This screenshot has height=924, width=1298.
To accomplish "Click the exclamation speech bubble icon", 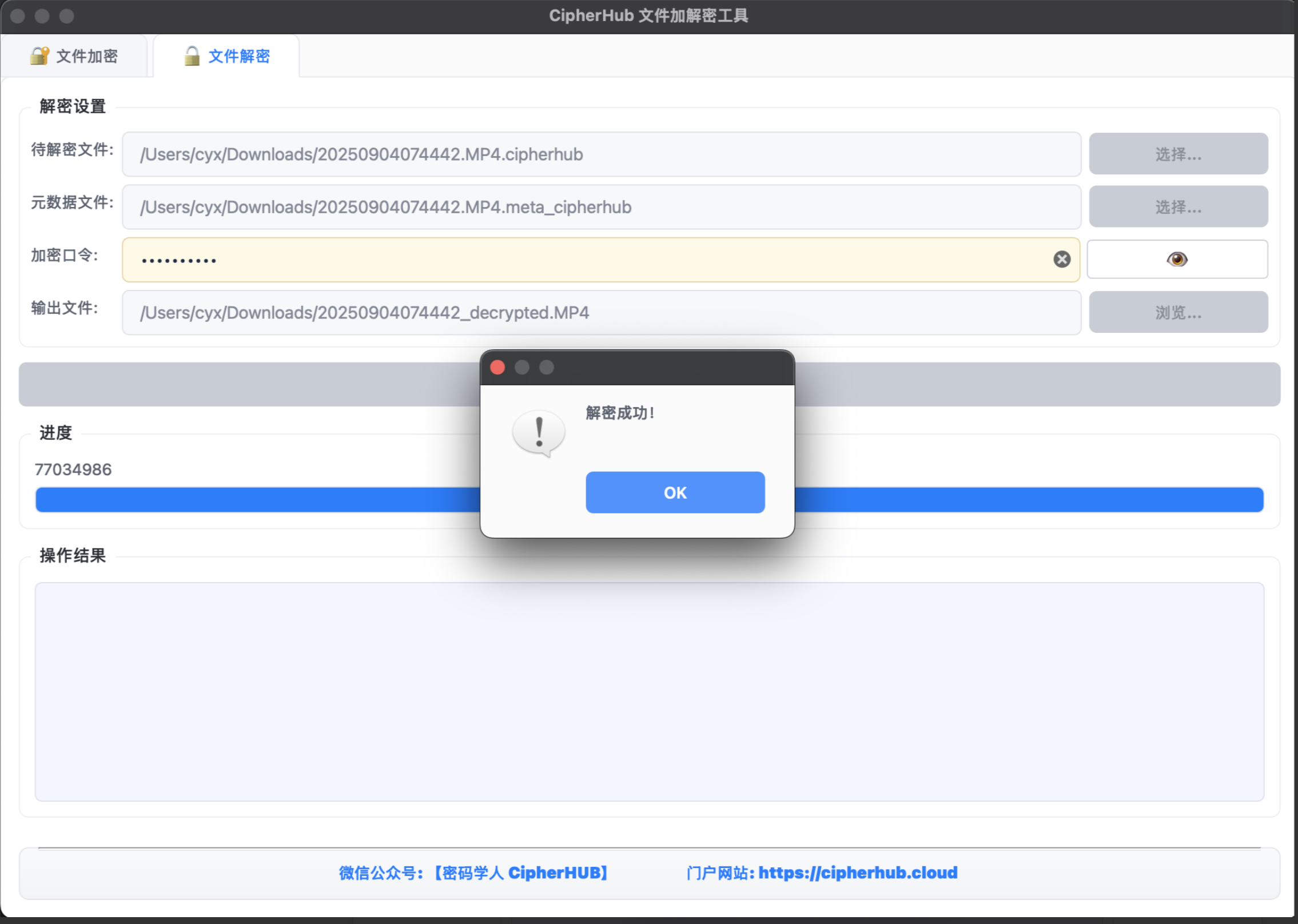I will pos(538,433).
